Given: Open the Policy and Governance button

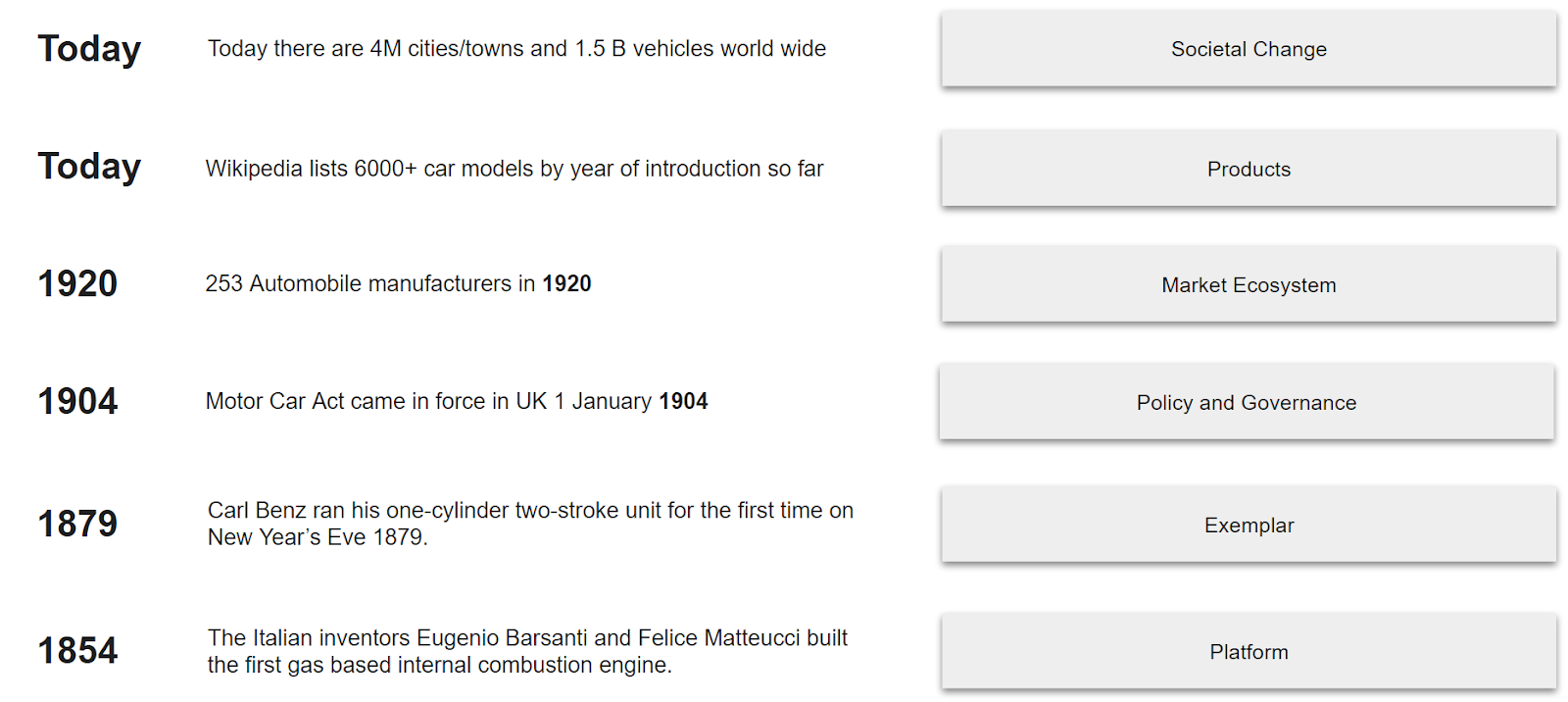Looking at the screenshot, I should coord(1247,402).
